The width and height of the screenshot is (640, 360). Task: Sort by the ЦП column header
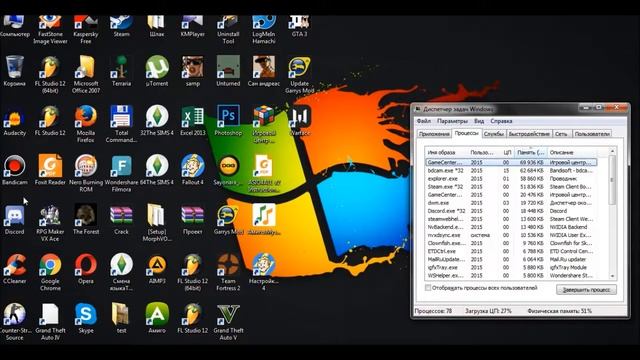[x=507, y=152]
